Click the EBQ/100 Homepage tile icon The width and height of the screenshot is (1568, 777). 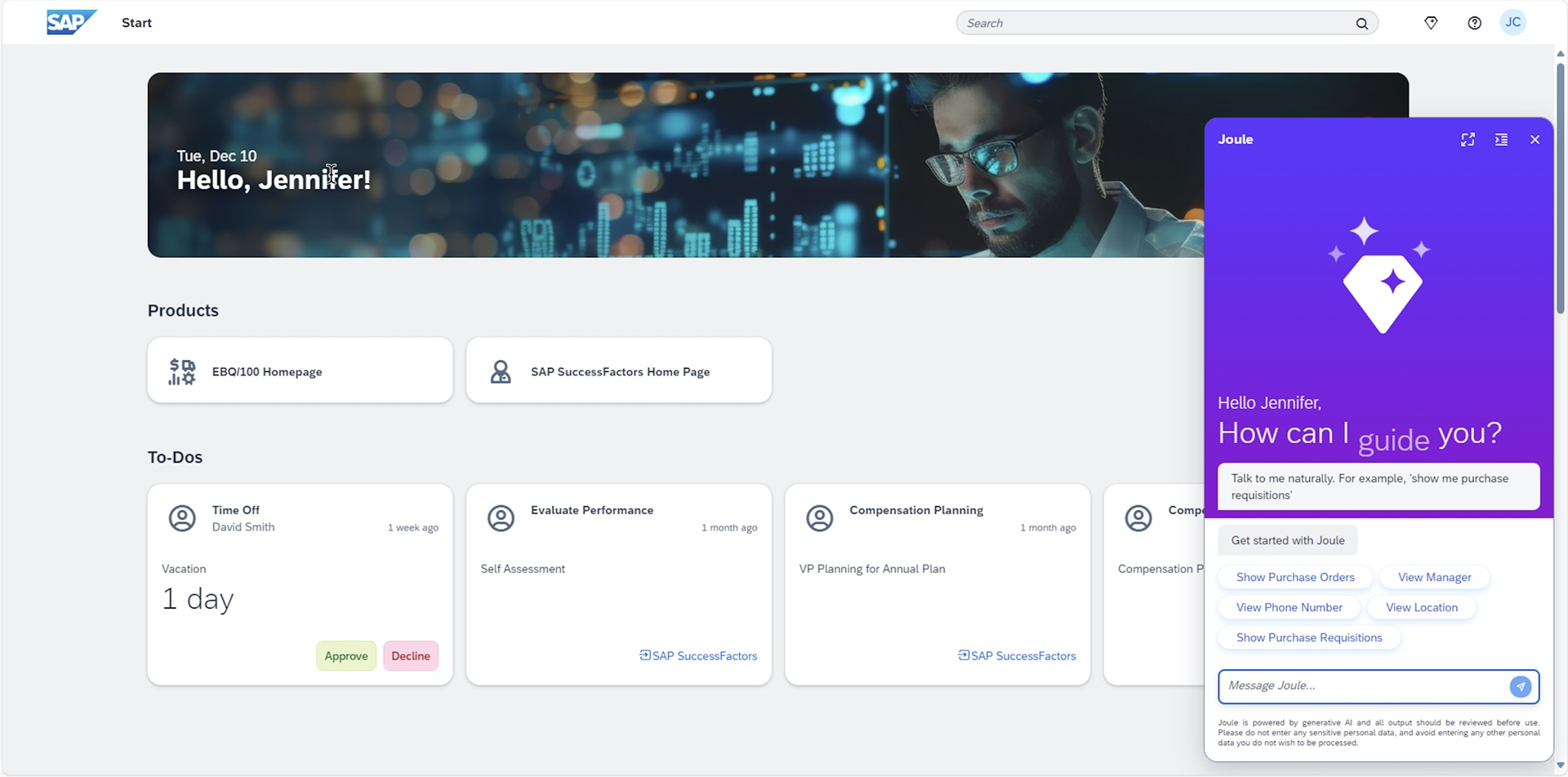pyautogui.click(x=182, y=371)
